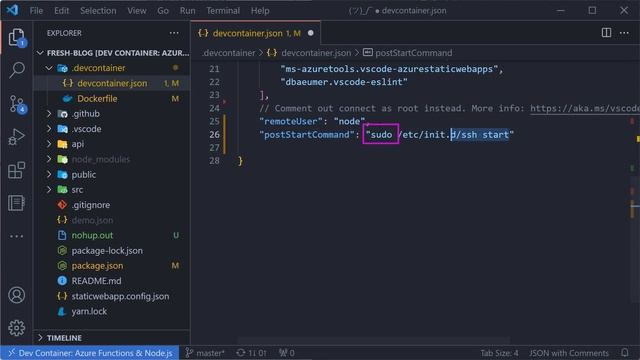
Task: Open README.md in the file tree
Action: (x=111, y=281)
